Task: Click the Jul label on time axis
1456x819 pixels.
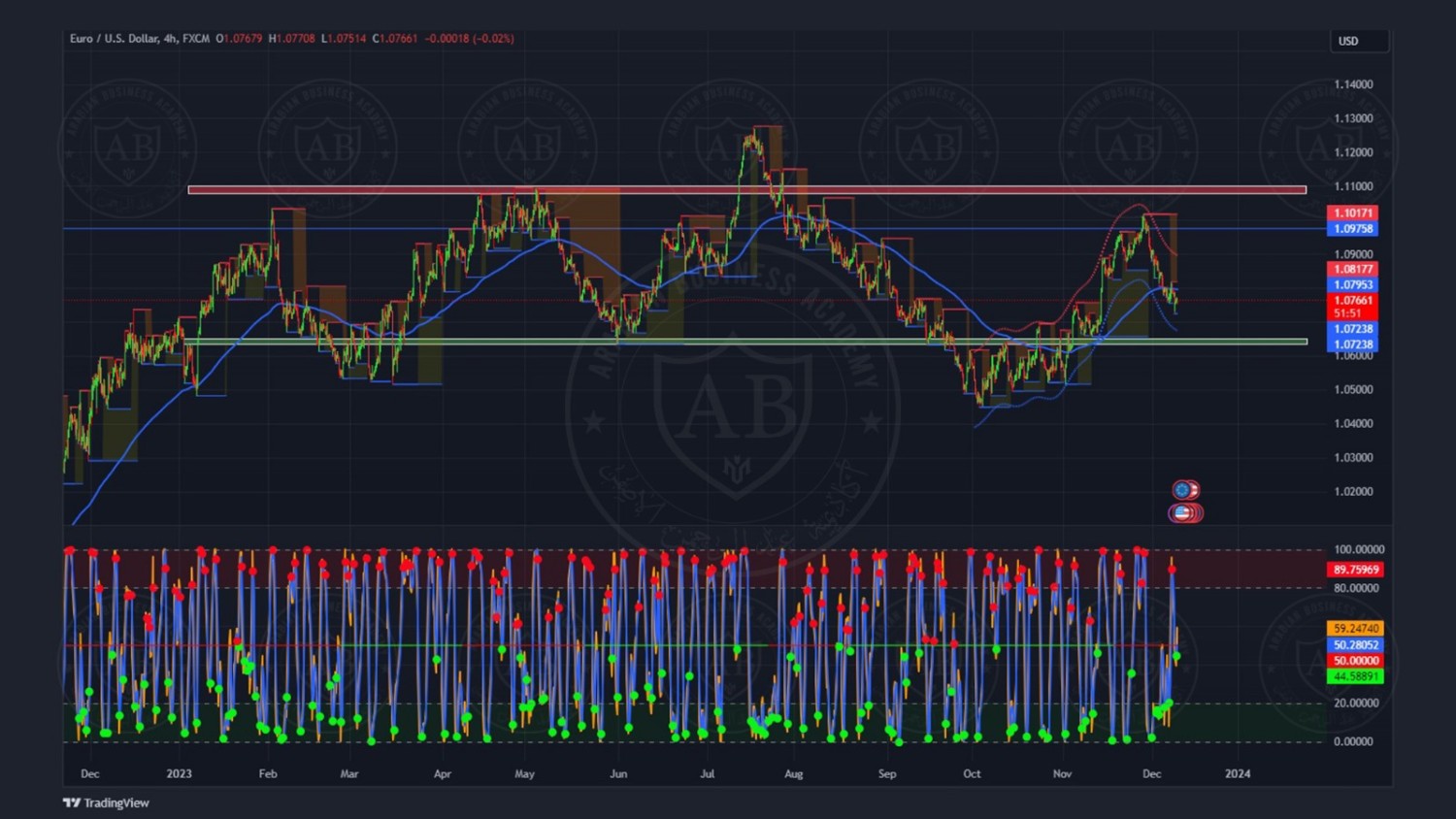Action: (x=708, y=774)
